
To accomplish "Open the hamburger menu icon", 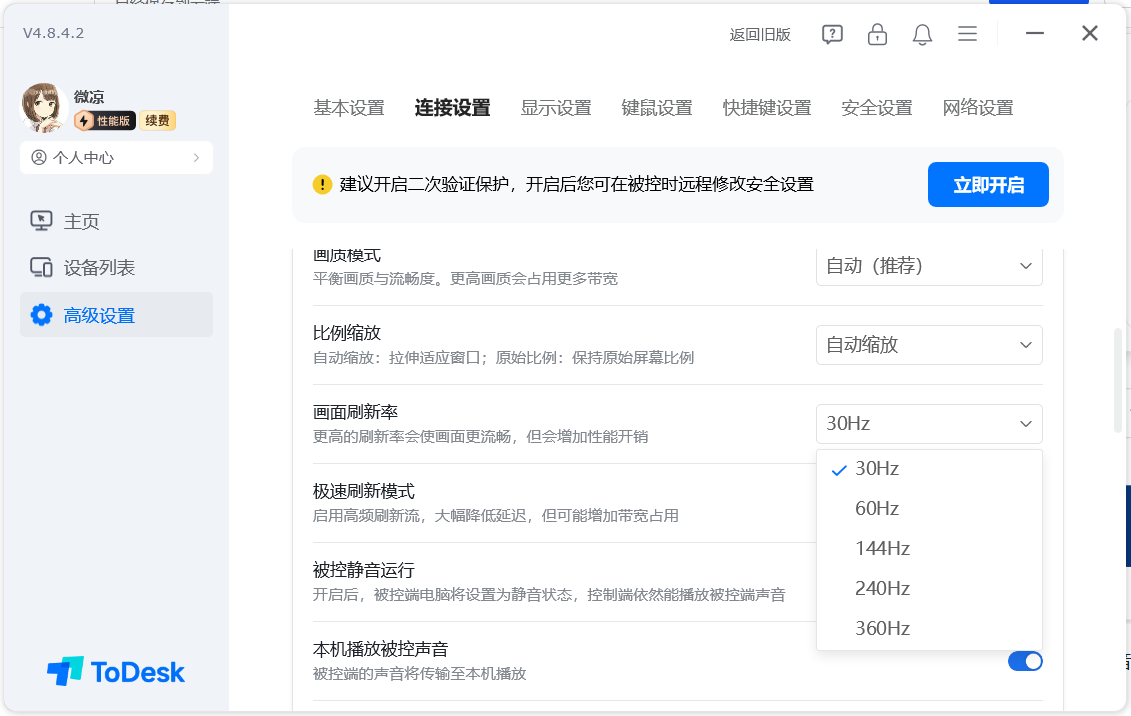I will click(x=967, y=34).
